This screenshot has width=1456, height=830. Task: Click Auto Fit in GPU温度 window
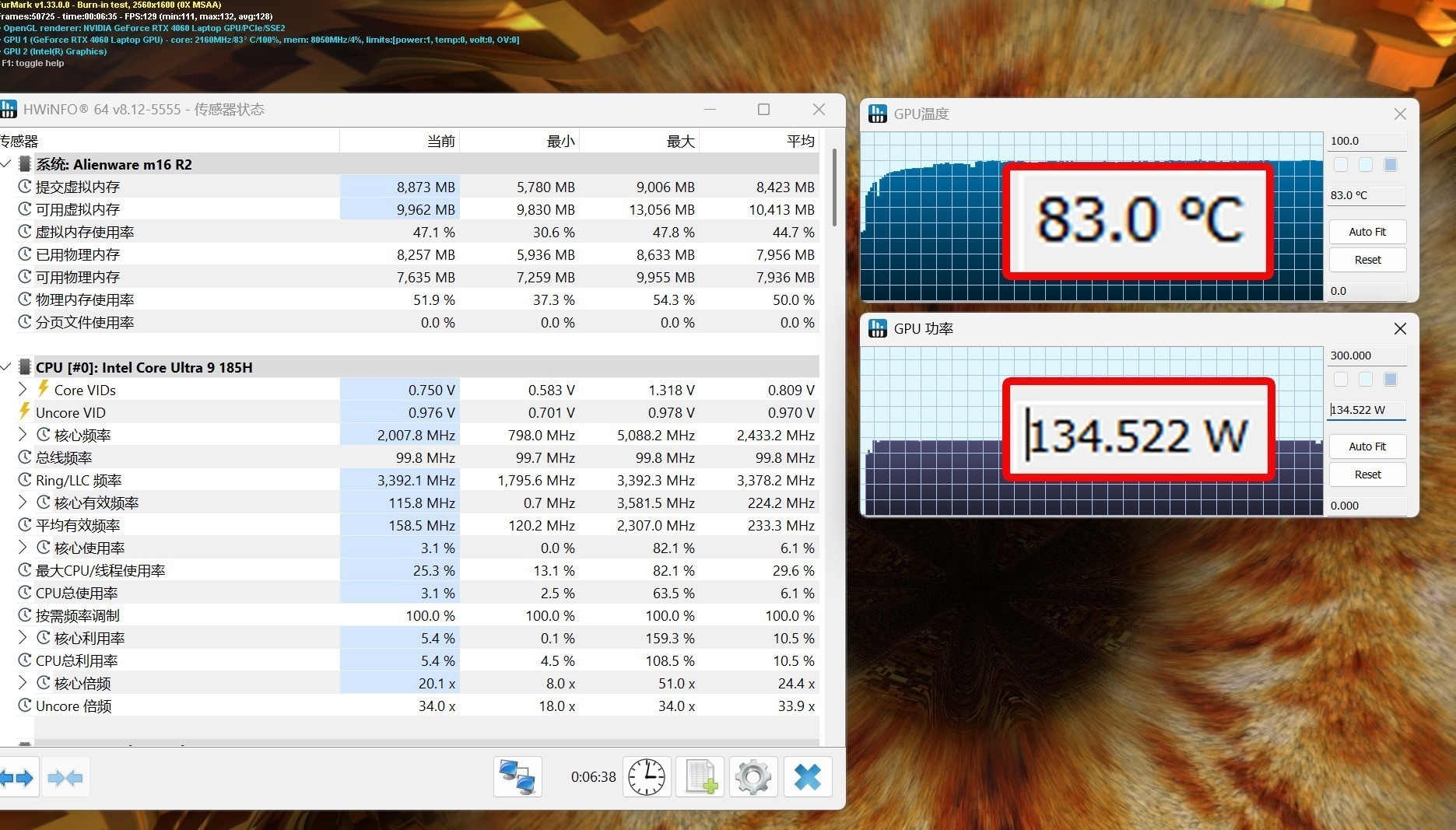pos(1367,232)
